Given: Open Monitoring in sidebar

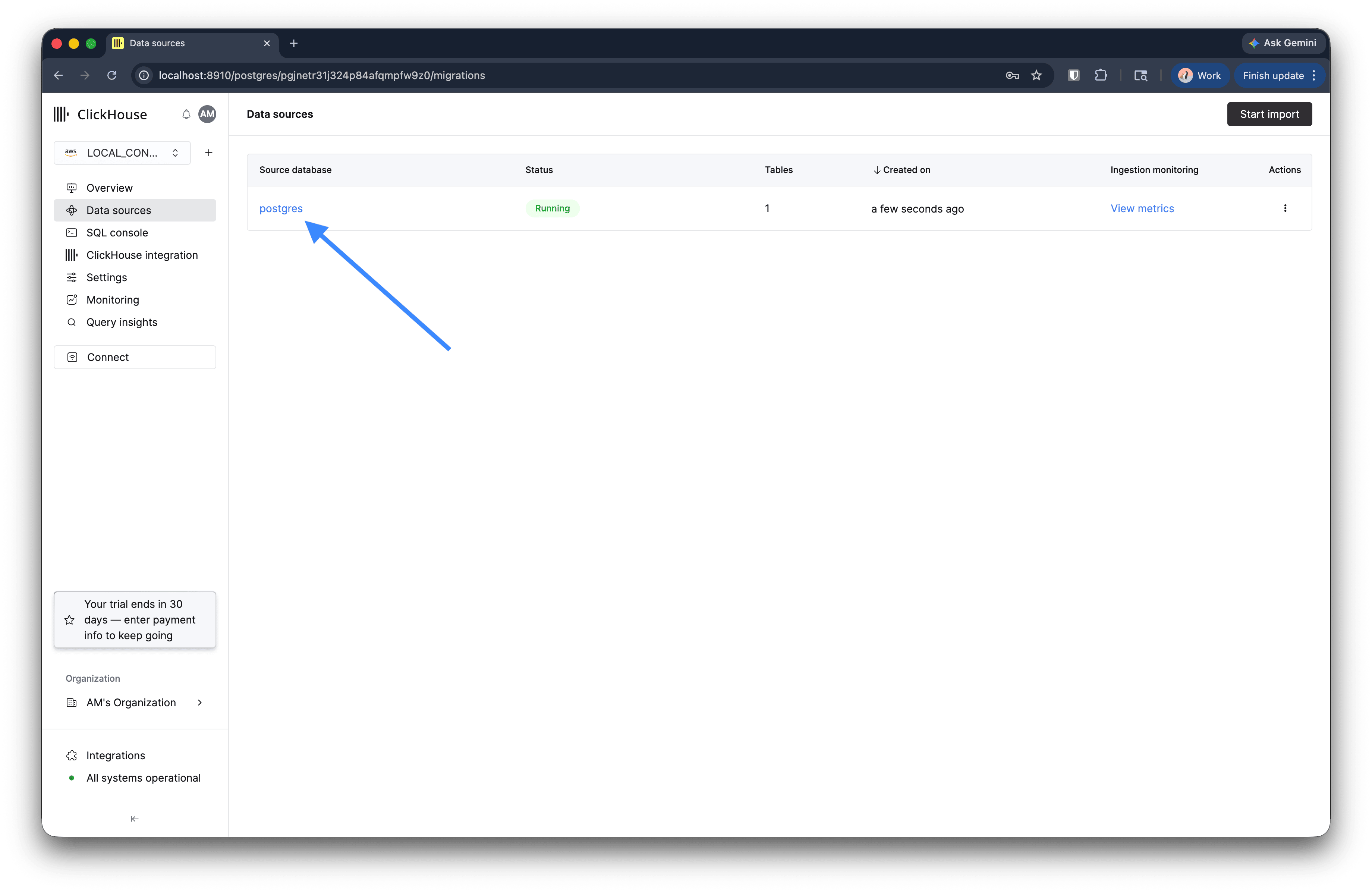Looking at the screenshot, I should [x=135, y=300].
